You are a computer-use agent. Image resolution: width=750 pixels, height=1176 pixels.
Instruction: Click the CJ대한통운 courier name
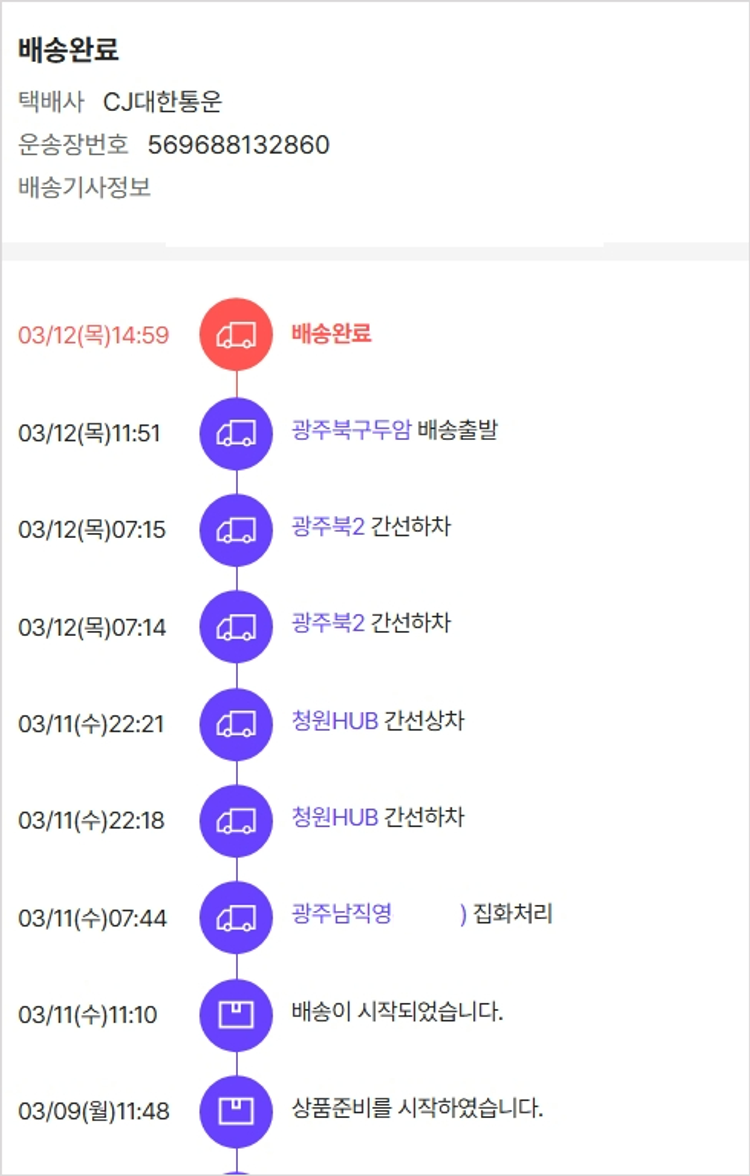point(162,101)
